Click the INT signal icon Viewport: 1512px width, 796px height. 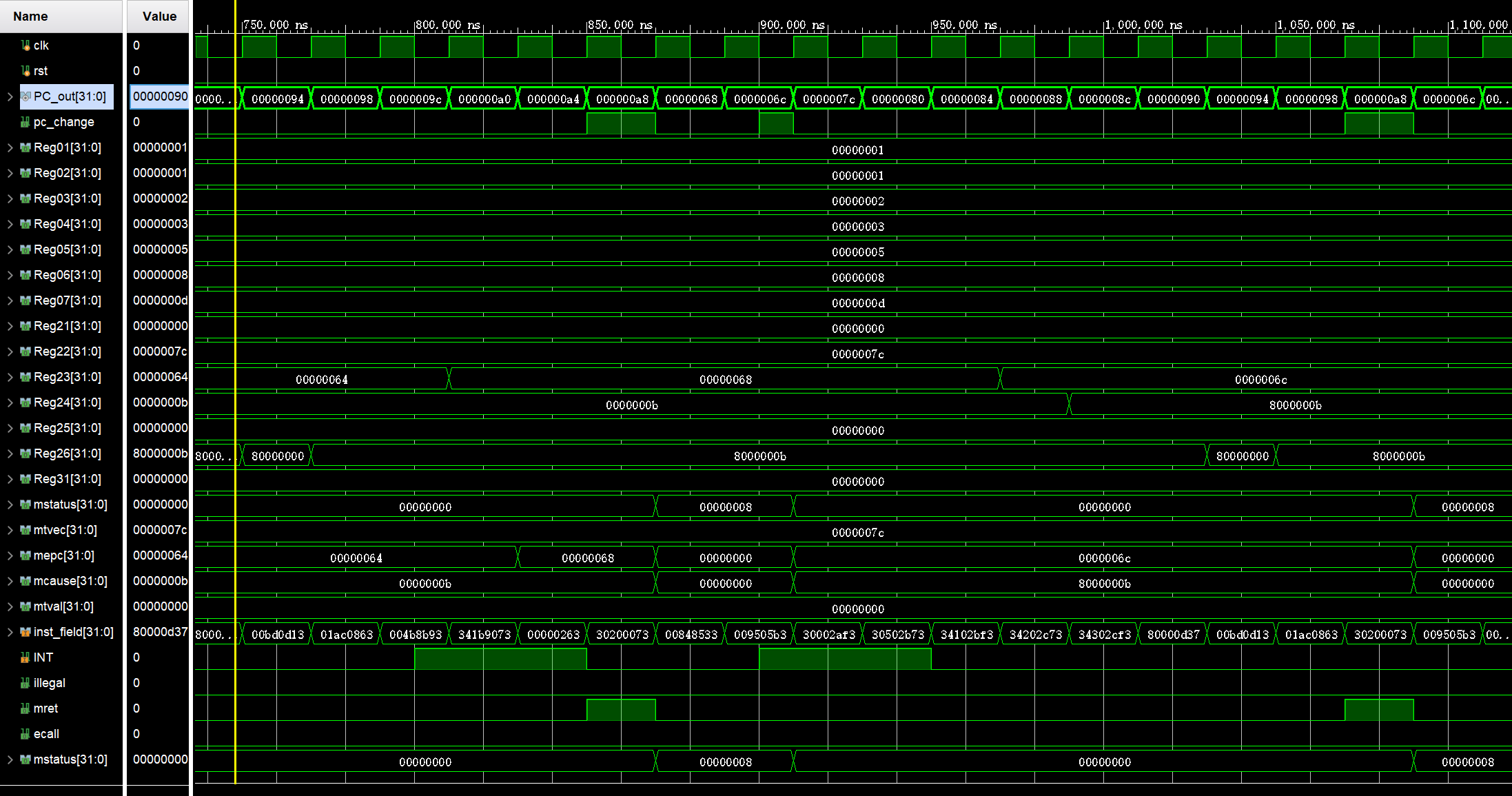[25, 657]
